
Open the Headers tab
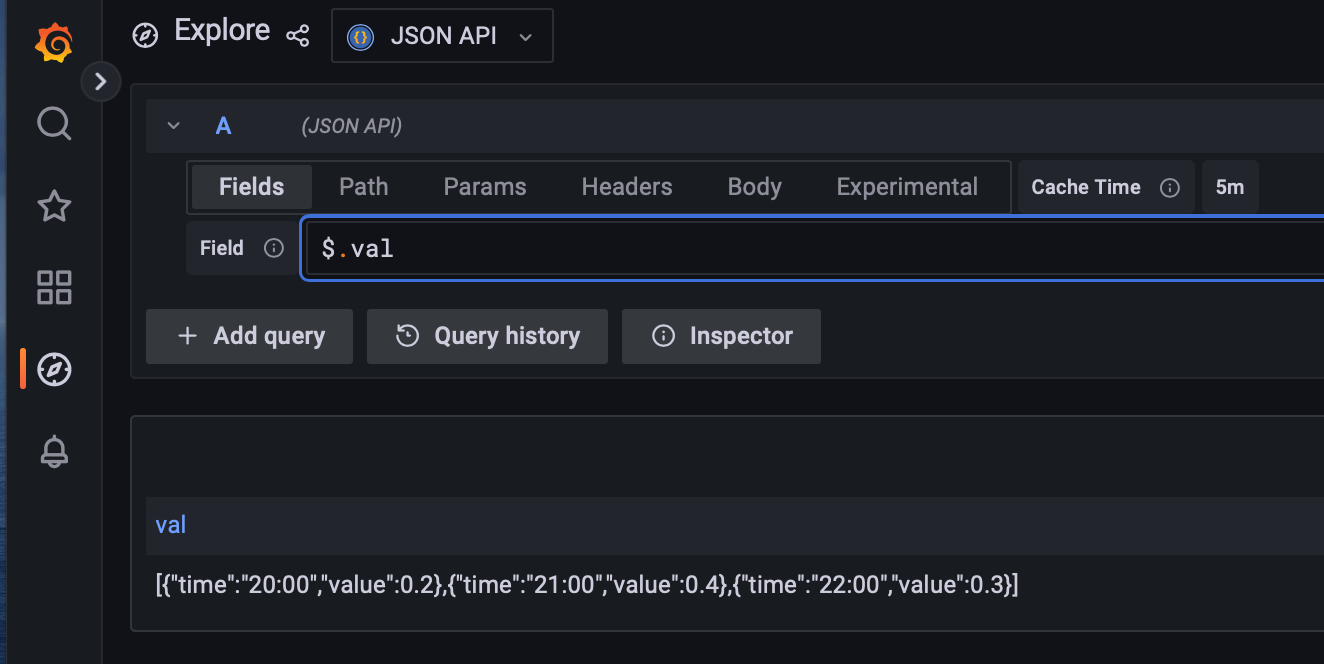pyautogui.click(x=627, y=187)
